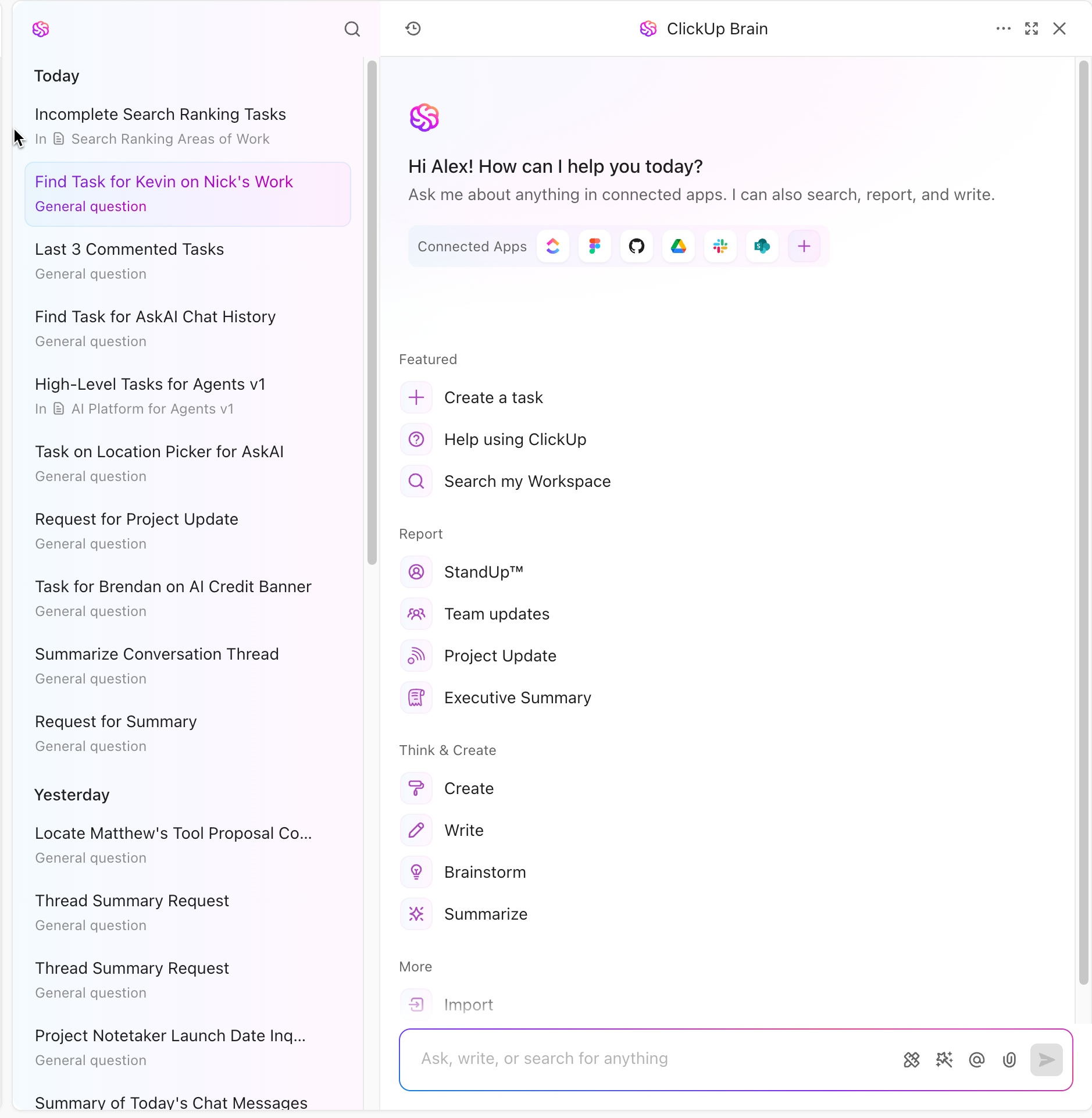1092x1118 pixels.
Task: Close the ClickUp Brain panel
Action: pos(1059,29)
